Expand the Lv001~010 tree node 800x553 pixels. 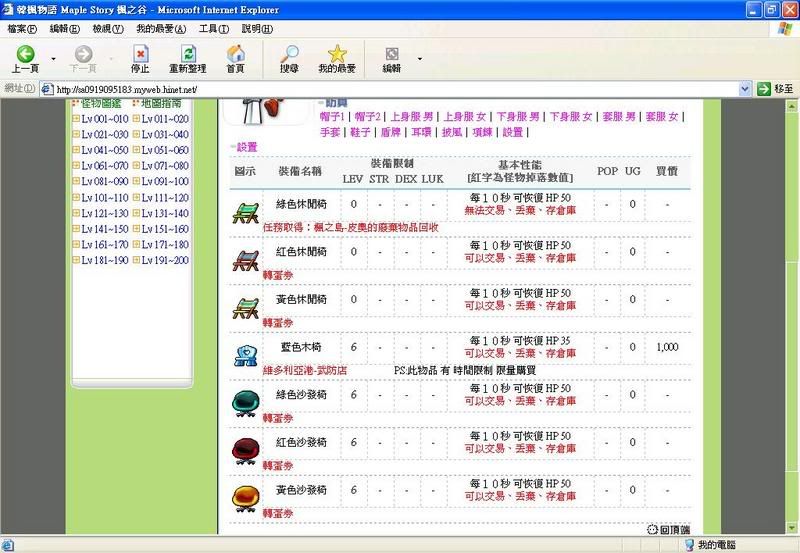[x=76, y=119]
